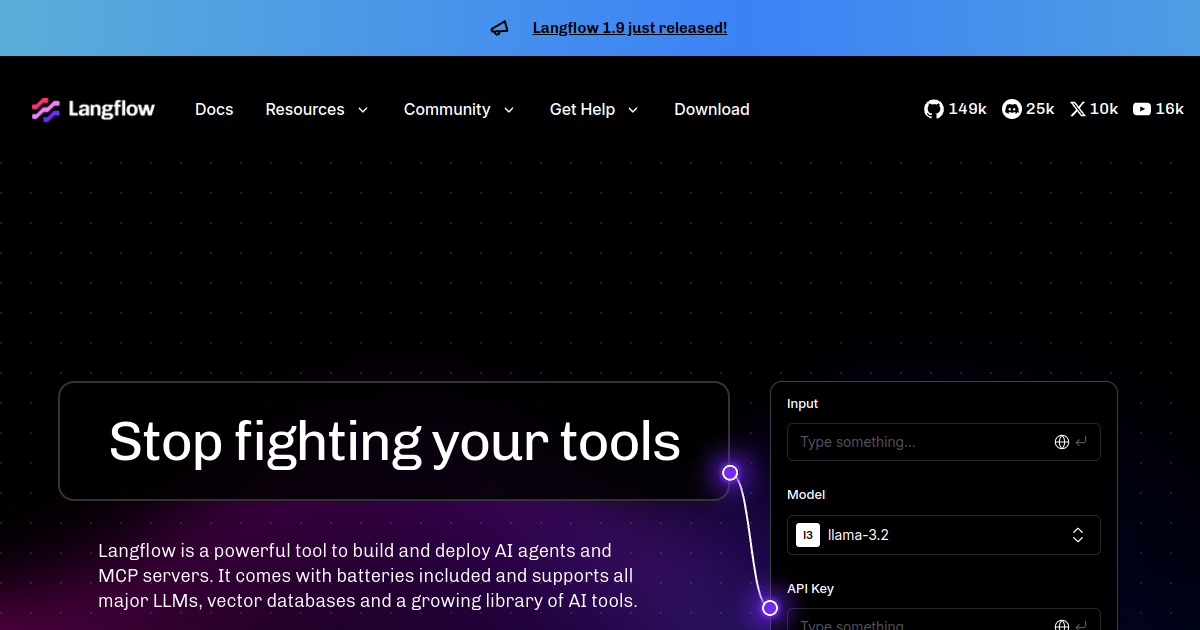Click the 'Input' field label
Image resolution: width=1200 pixels, height=630 pixels.
[803, 404]
